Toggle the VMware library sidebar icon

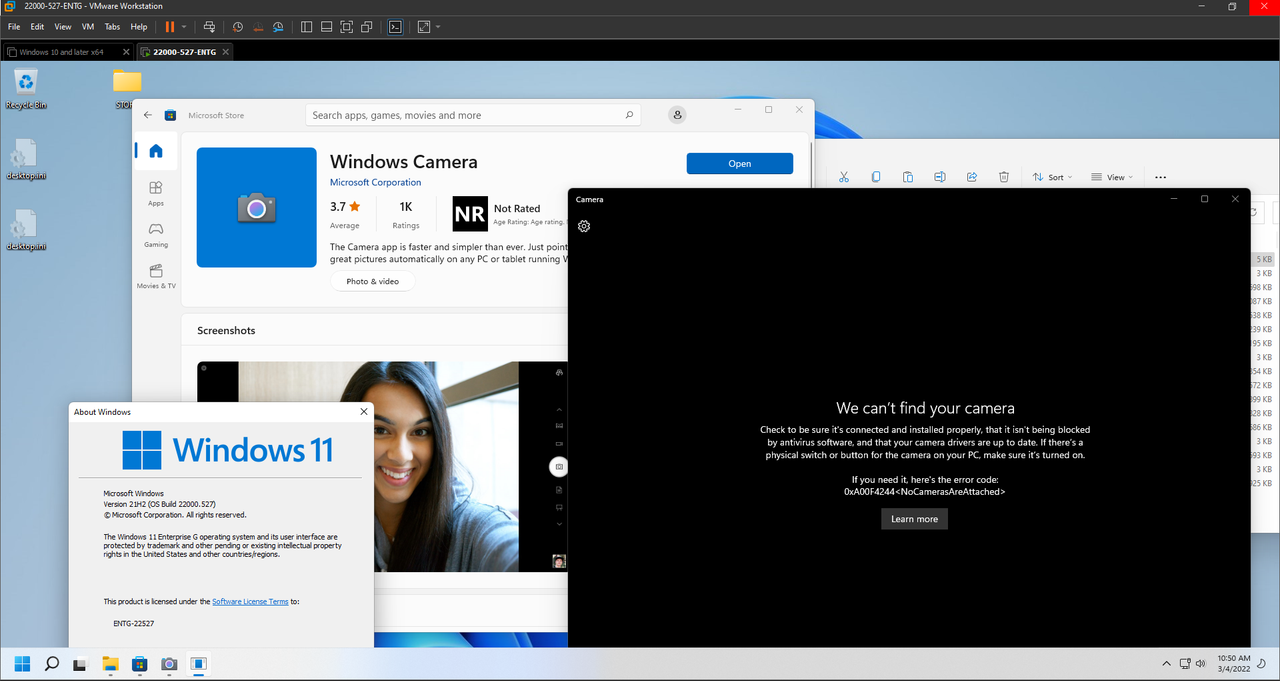306,27
